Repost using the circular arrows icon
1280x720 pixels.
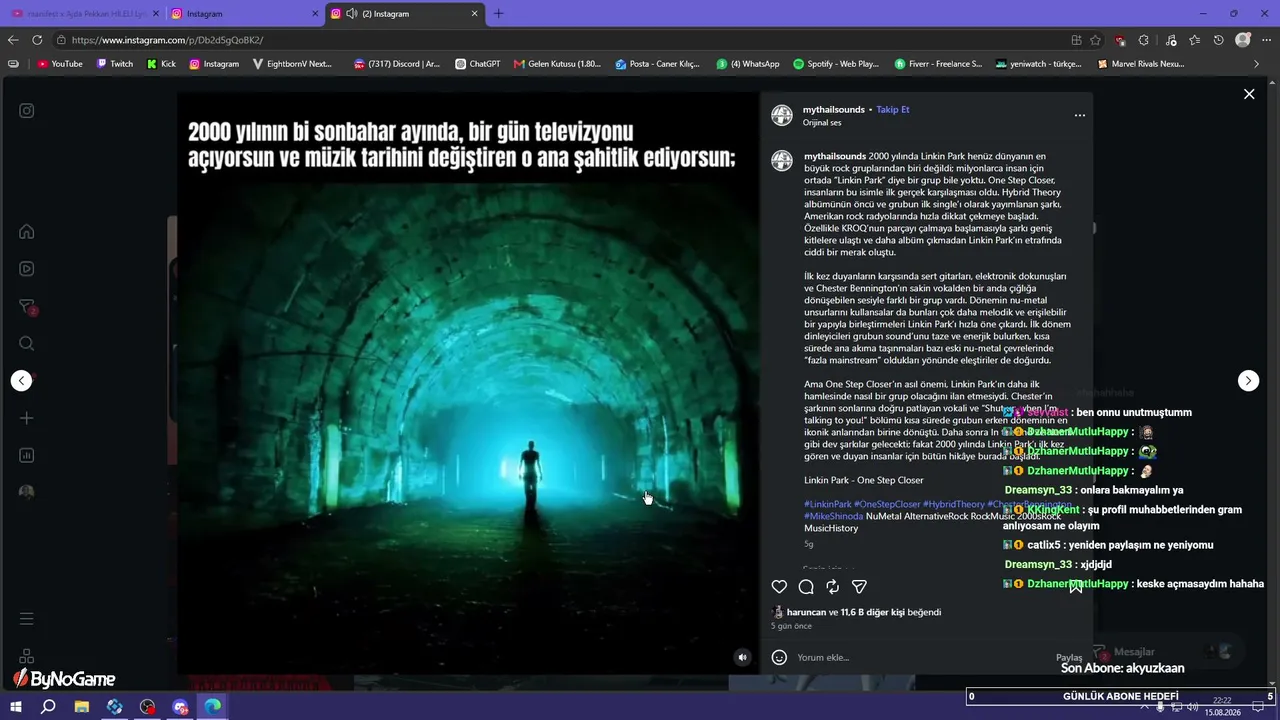point(832,587)
